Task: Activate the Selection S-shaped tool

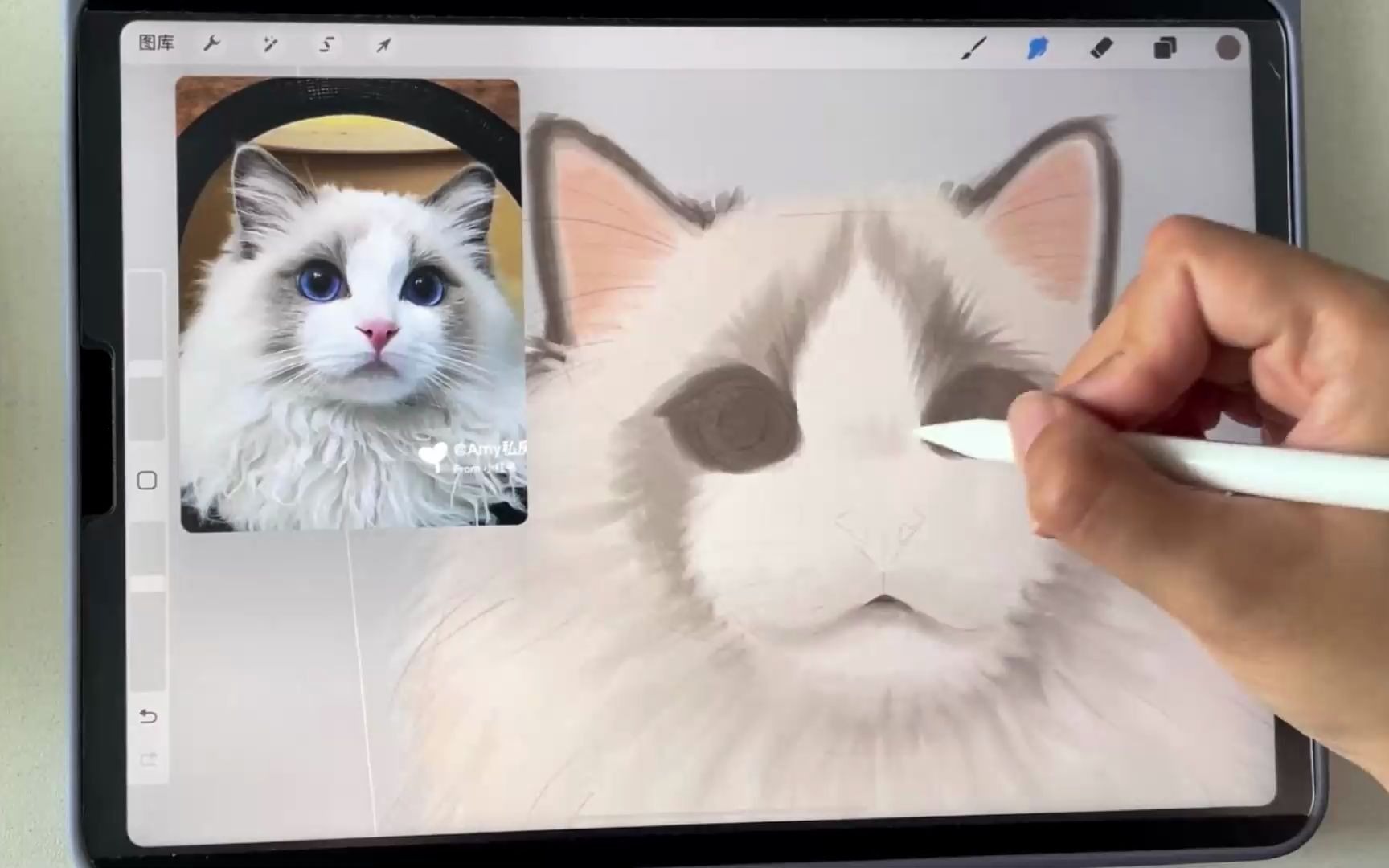Action: tap(326, 44)
